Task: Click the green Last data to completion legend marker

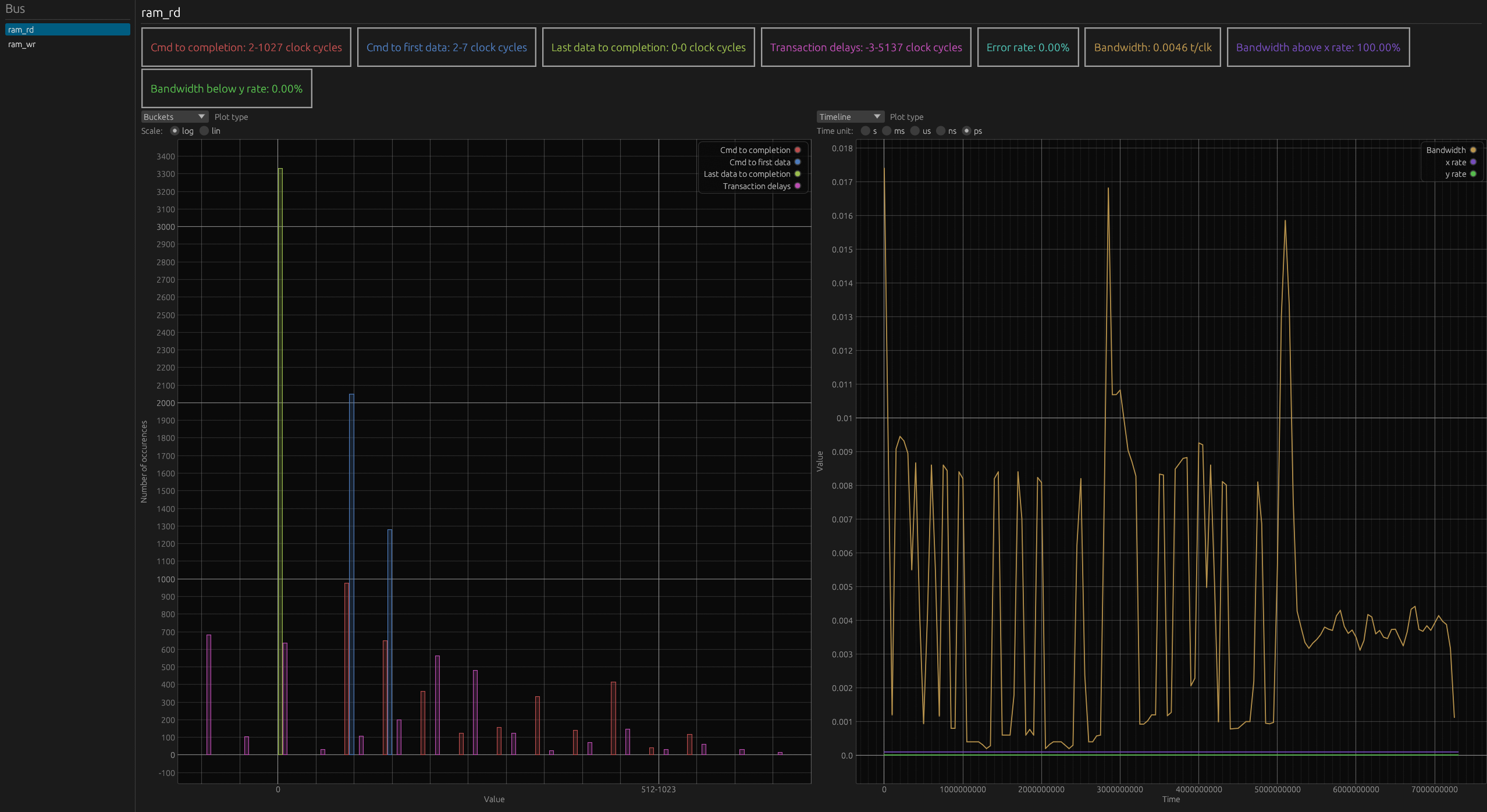Action: pyautogui.click(x=798, y=174)
